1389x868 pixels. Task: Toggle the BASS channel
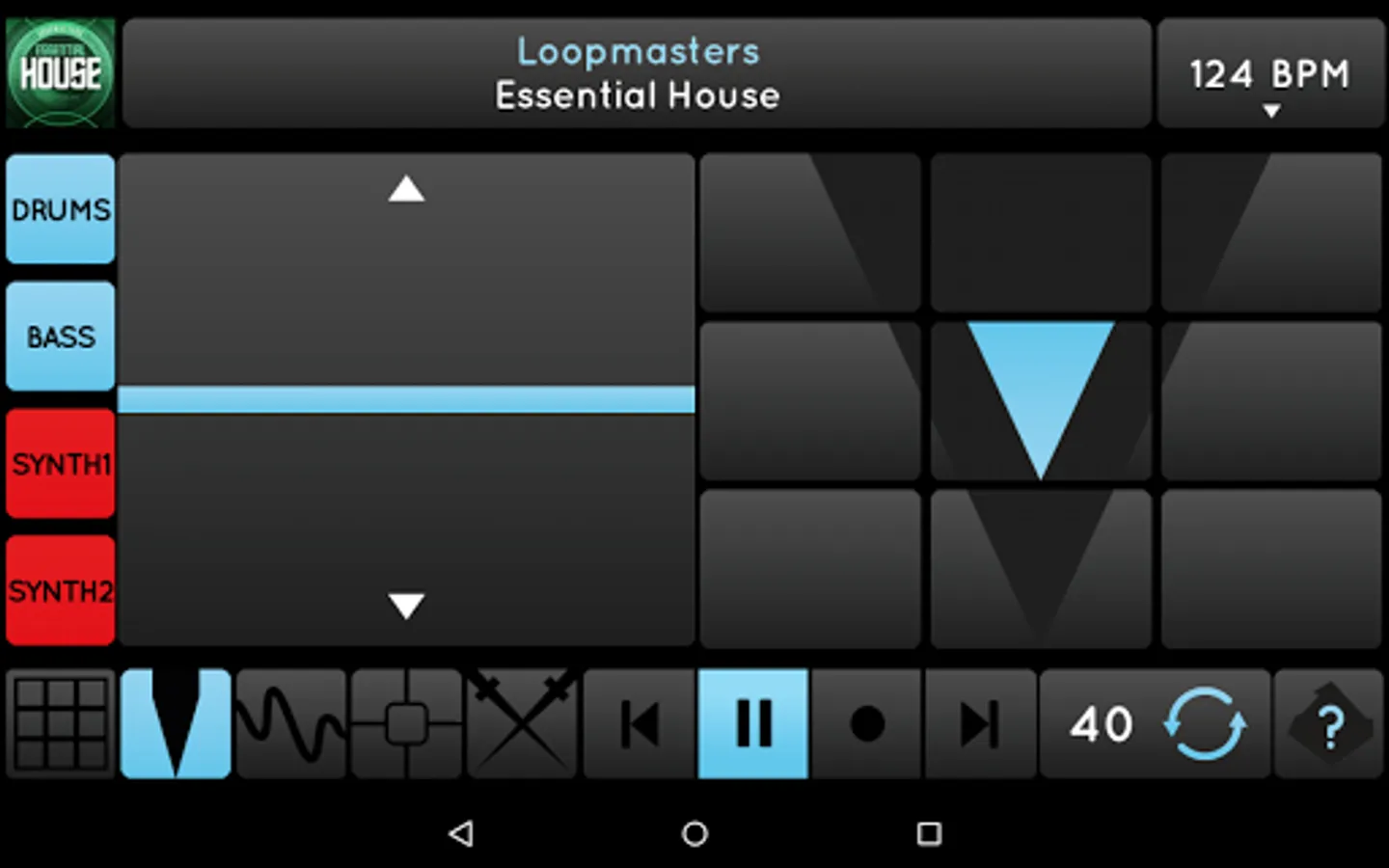(x=61, y=337)
